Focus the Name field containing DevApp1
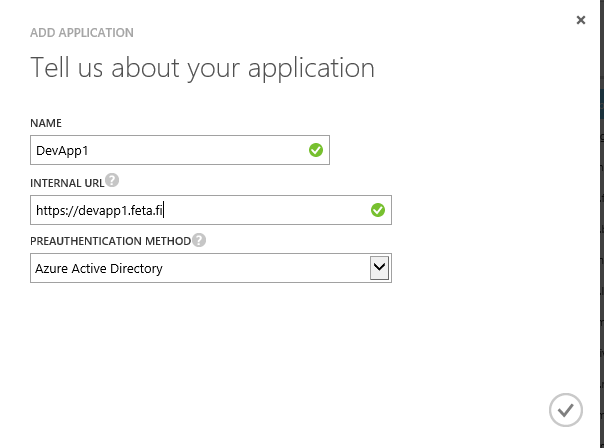This screenshot has width=604, height=448. coord(170,151)
